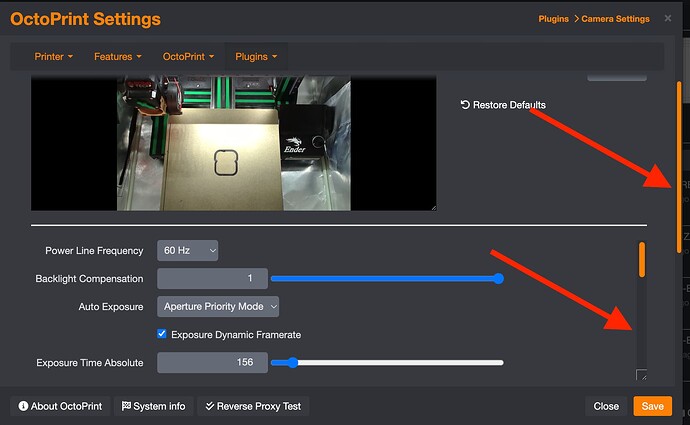The height and width of the screenshot is (425, 690).
Task: Click the OctoPrint Settings title
Action: click(x=85, y=19)
